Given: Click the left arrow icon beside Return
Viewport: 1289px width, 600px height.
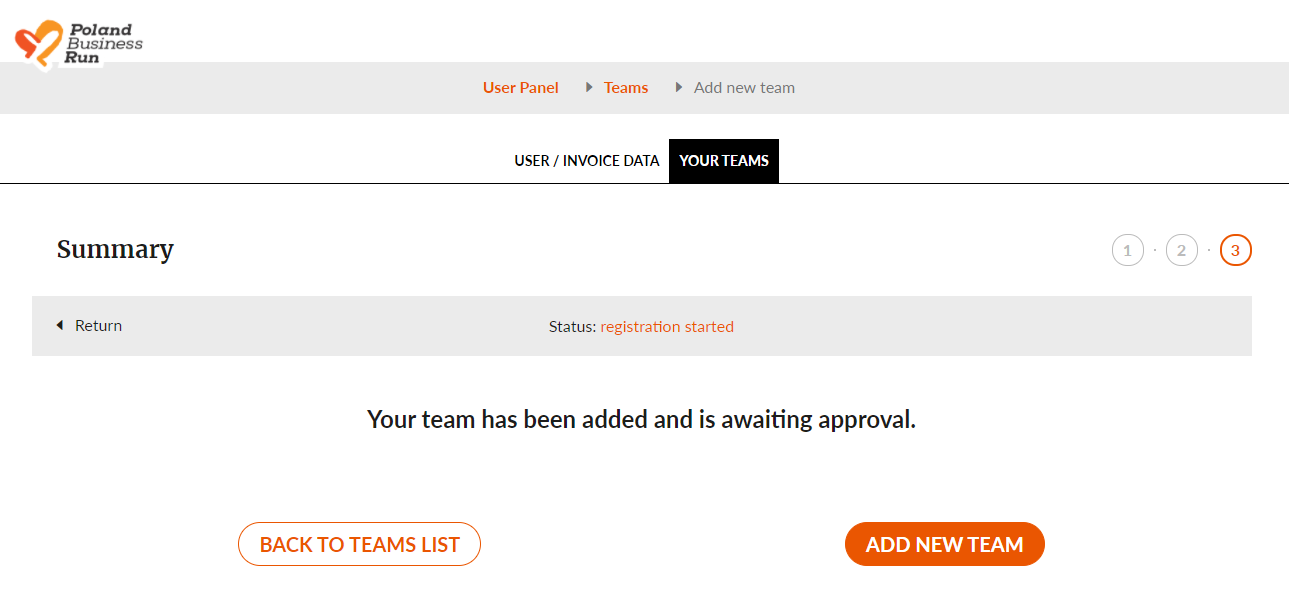Looking at the screenshot, I should coord(60,326).
